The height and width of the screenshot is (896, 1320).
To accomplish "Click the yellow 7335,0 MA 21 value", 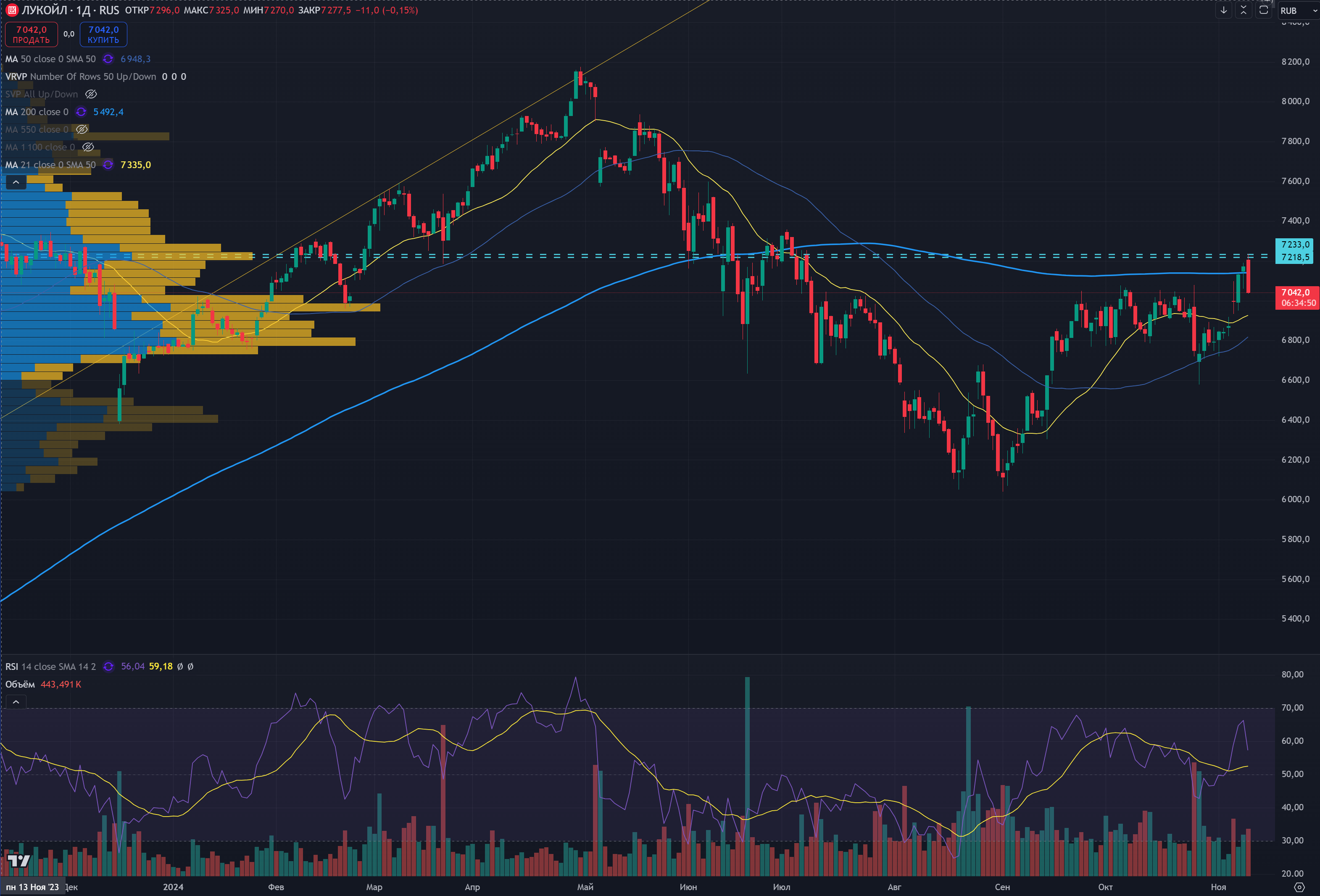I will pos(136,165).
